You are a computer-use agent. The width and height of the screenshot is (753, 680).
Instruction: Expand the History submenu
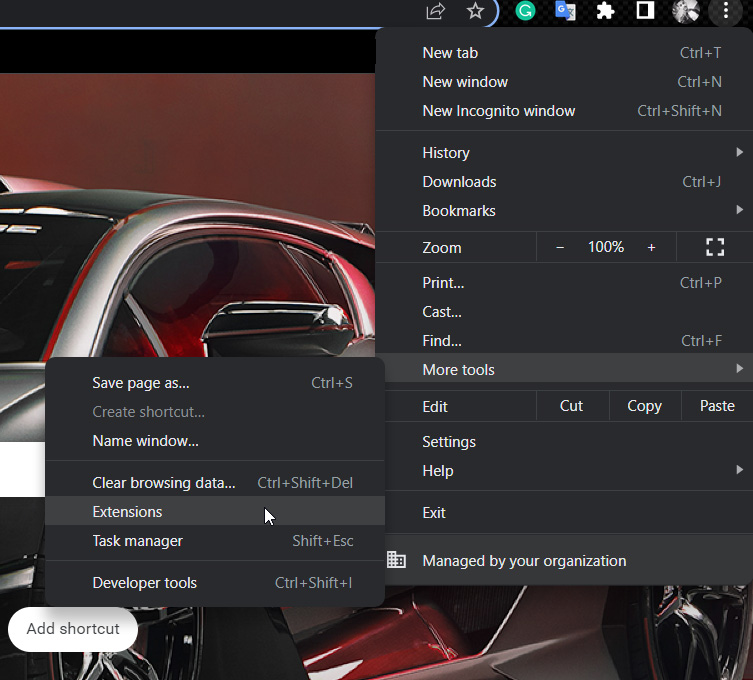[564, 153]
